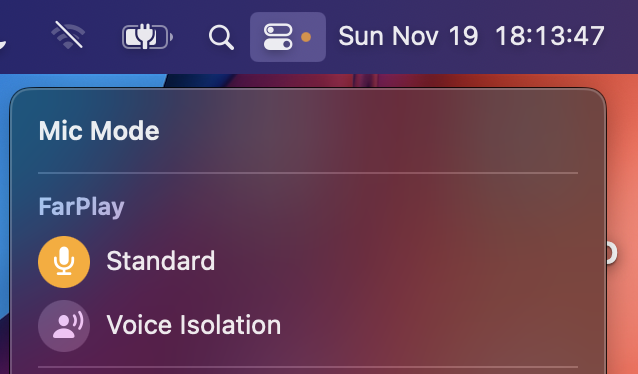Click the orange microphone-in-use indicator dot

point(306,37)
